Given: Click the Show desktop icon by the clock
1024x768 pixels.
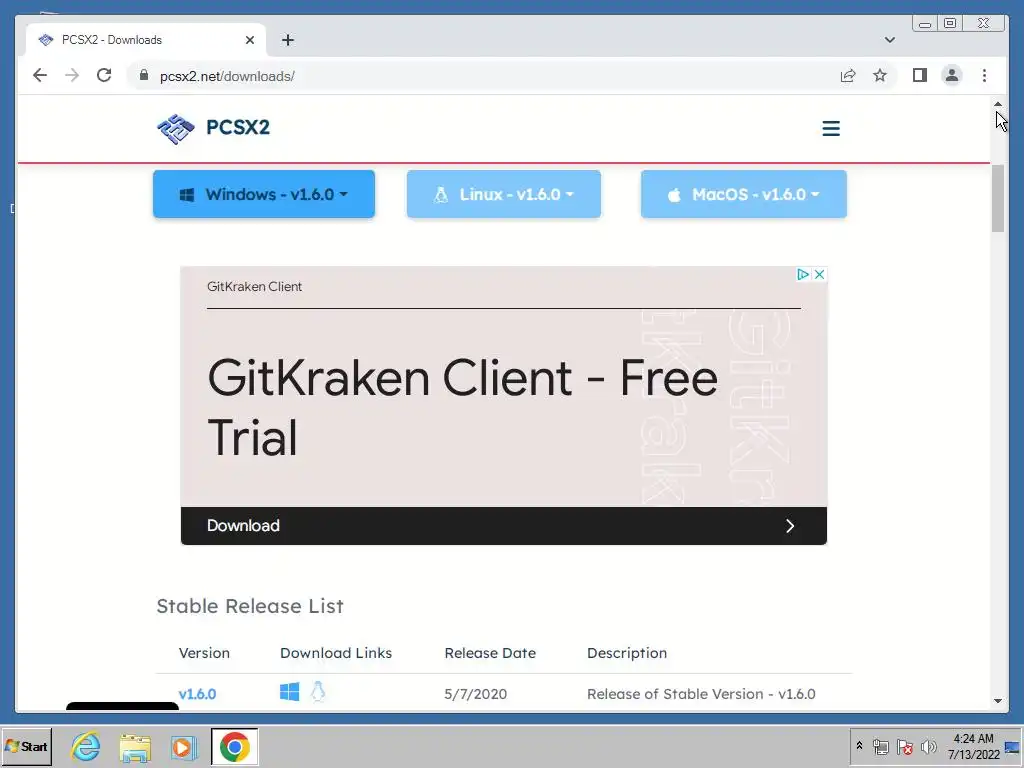Looking at the screenshot, I should click(x=1012, y=746).
